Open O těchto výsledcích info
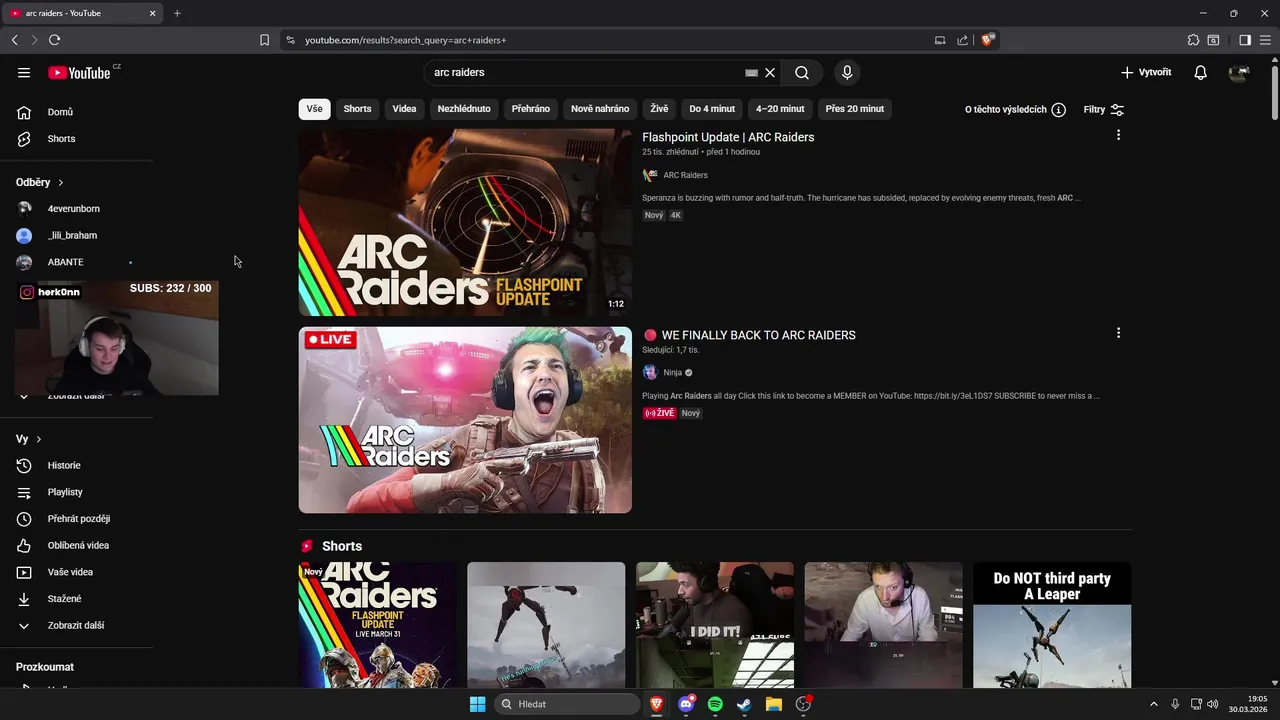This screenshot has width=1280, height=720. click(x=1015, y=109)
